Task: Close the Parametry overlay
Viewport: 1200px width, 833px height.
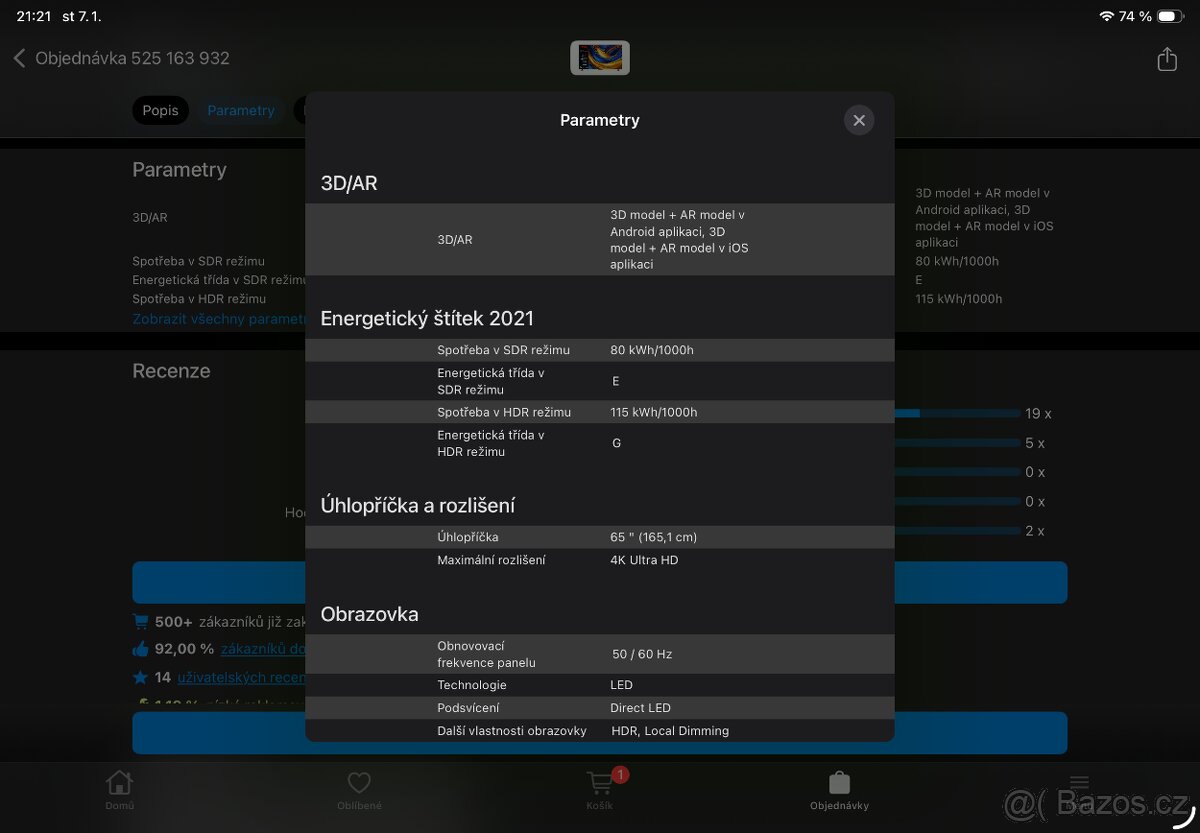Action: 858,120
